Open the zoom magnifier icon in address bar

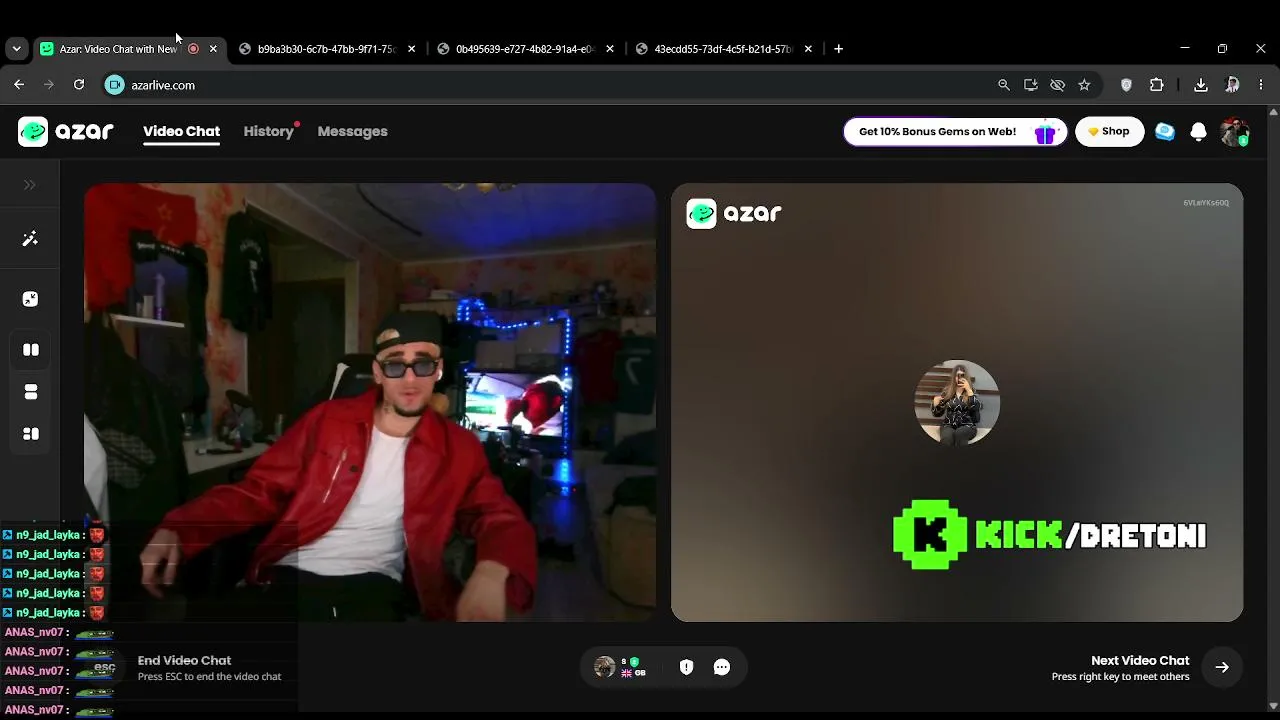[1004, 85]
